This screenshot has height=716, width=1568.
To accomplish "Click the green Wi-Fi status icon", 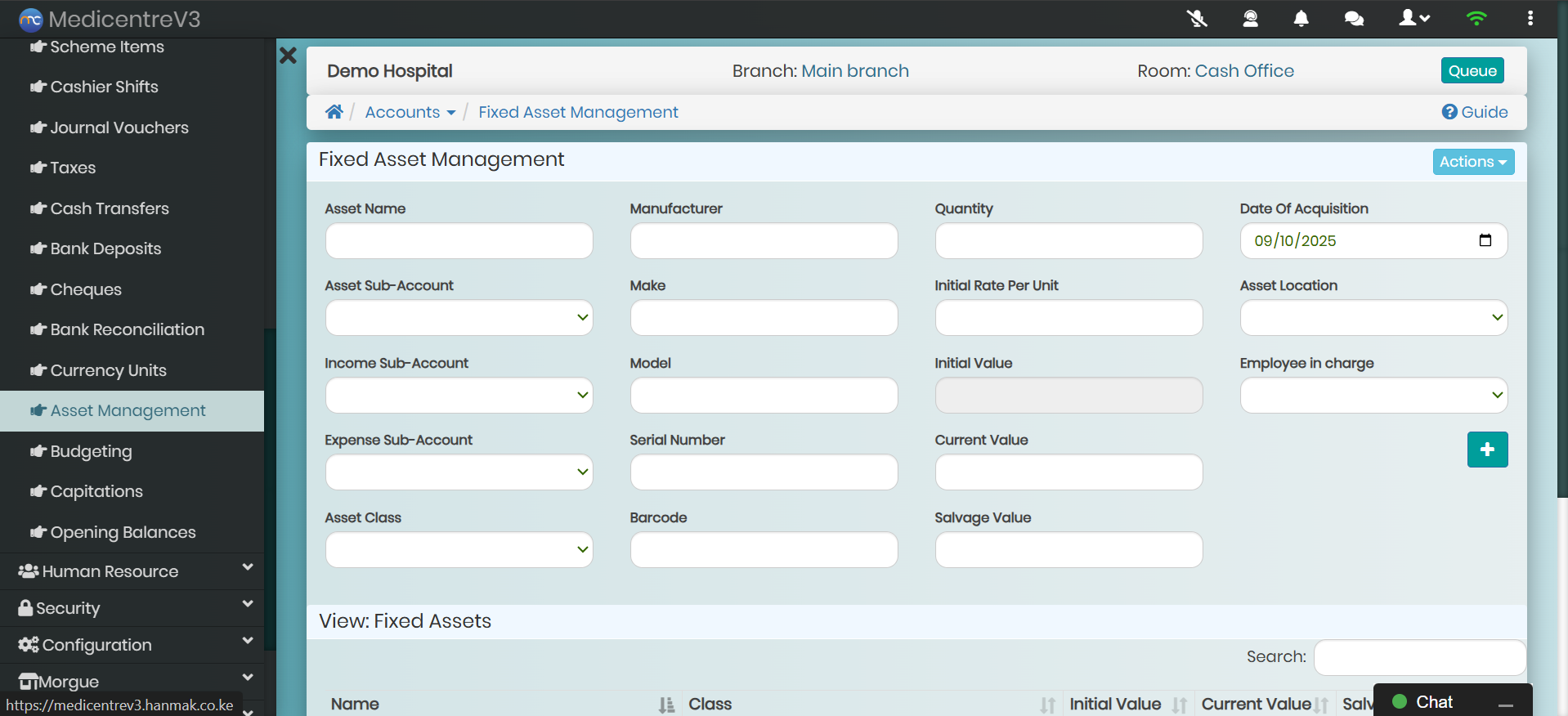I will [x=1476, y=18].
